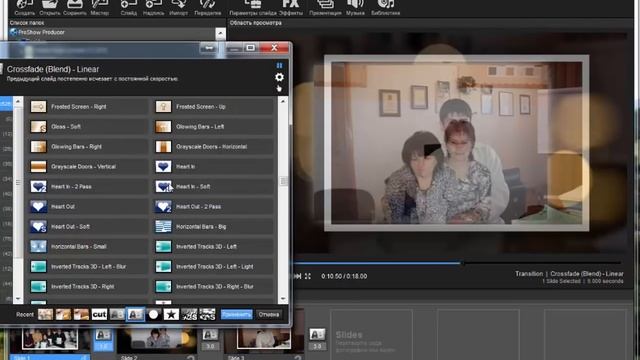Select the Slide 1 thumbnail in timeline
Viewport: 640px width, 360px height.
(50, 340)
